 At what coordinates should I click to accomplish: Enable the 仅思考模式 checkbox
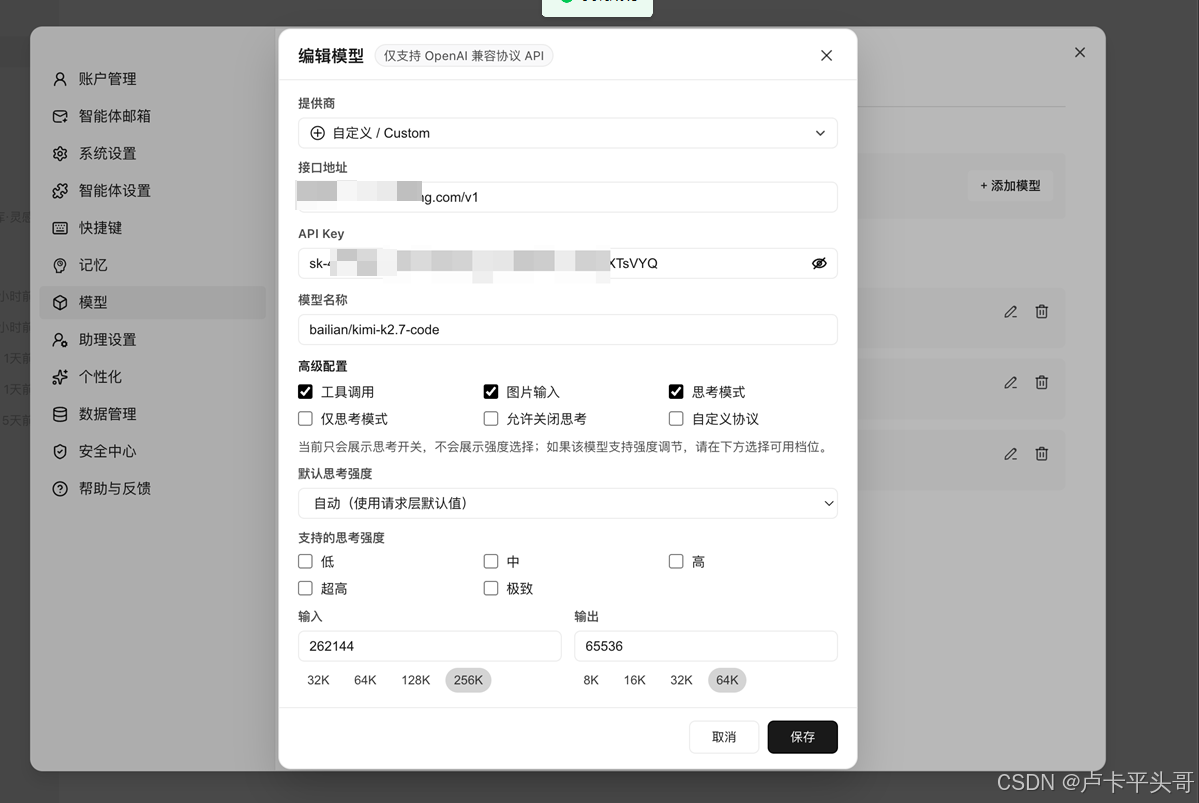point(305,418)
